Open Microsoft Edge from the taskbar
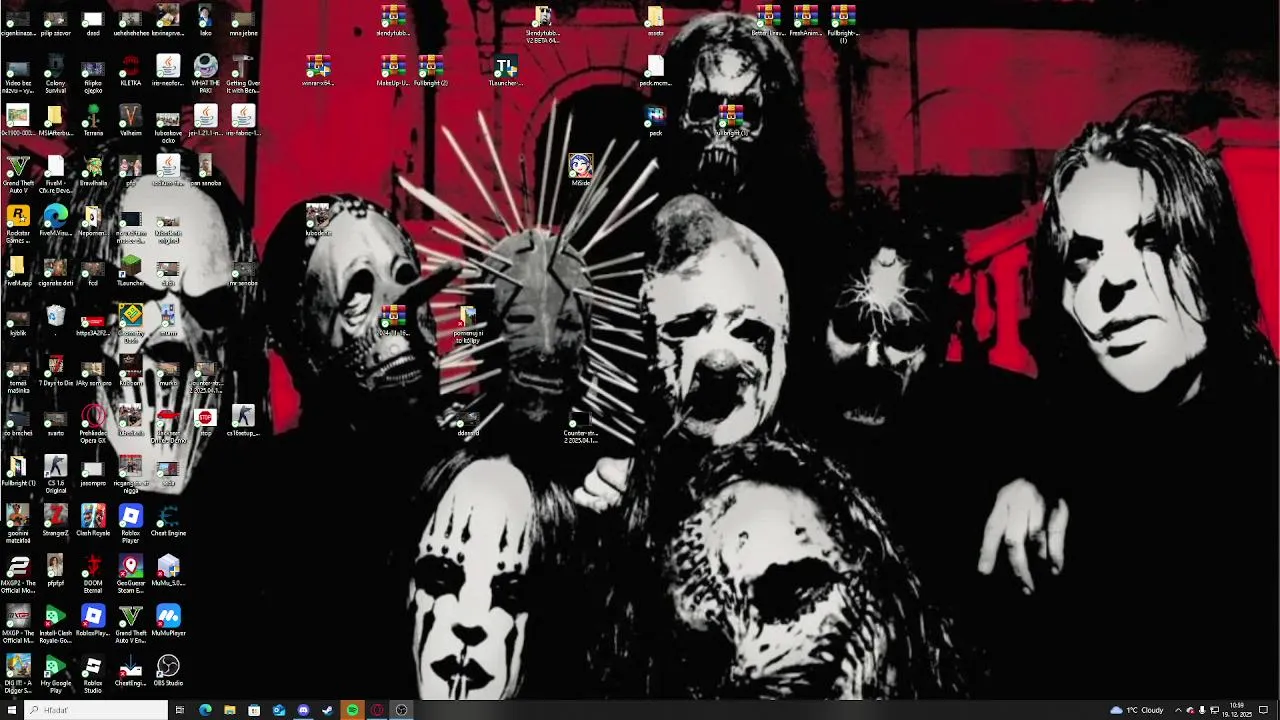The image size is (1280, 720). tap(205, 710)
